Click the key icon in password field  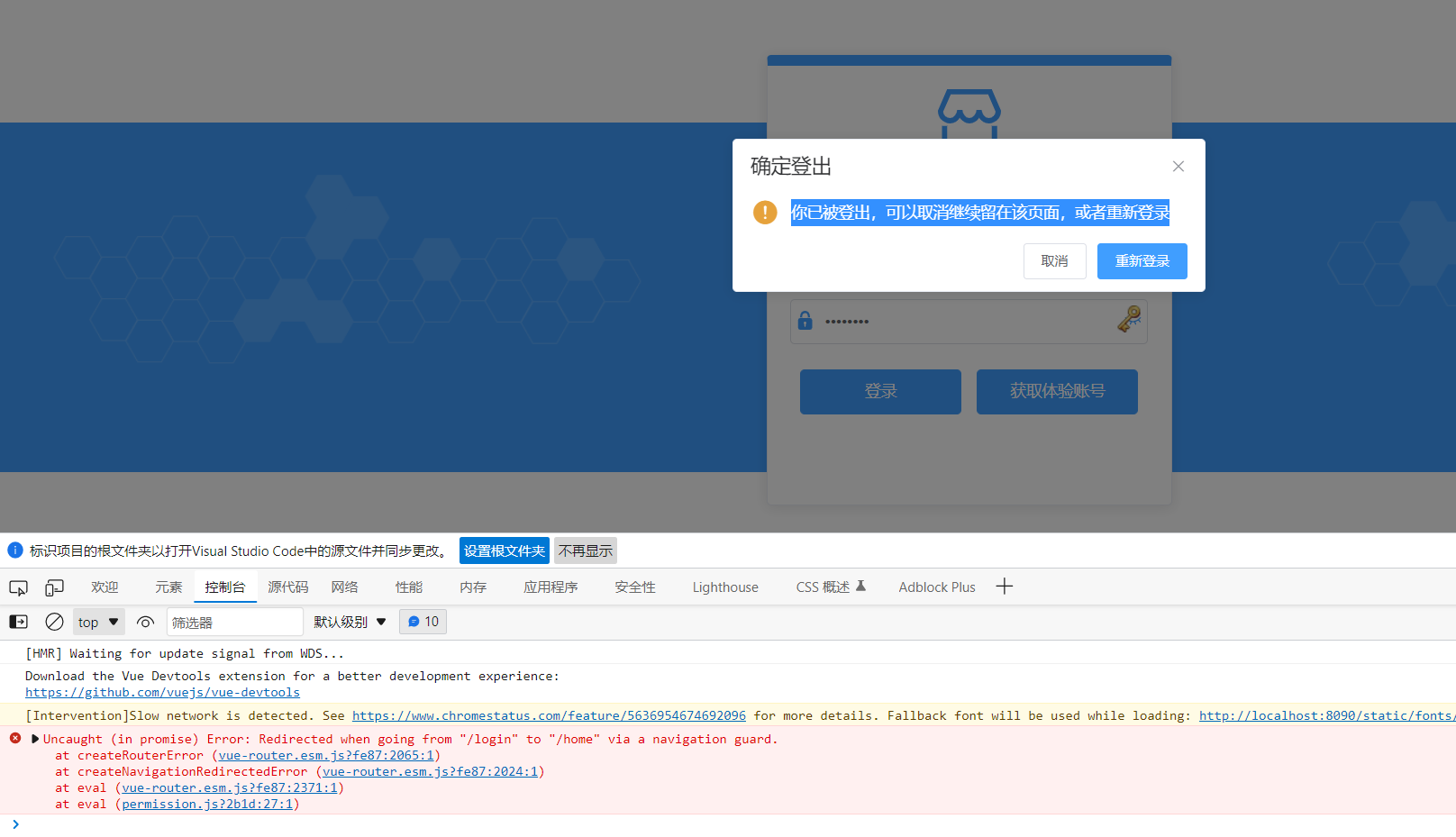click(x=1129, y=321)
